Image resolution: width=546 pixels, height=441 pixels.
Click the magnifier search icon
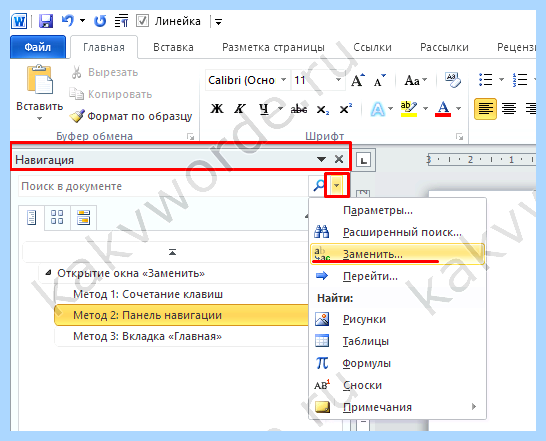pos(319,186)
